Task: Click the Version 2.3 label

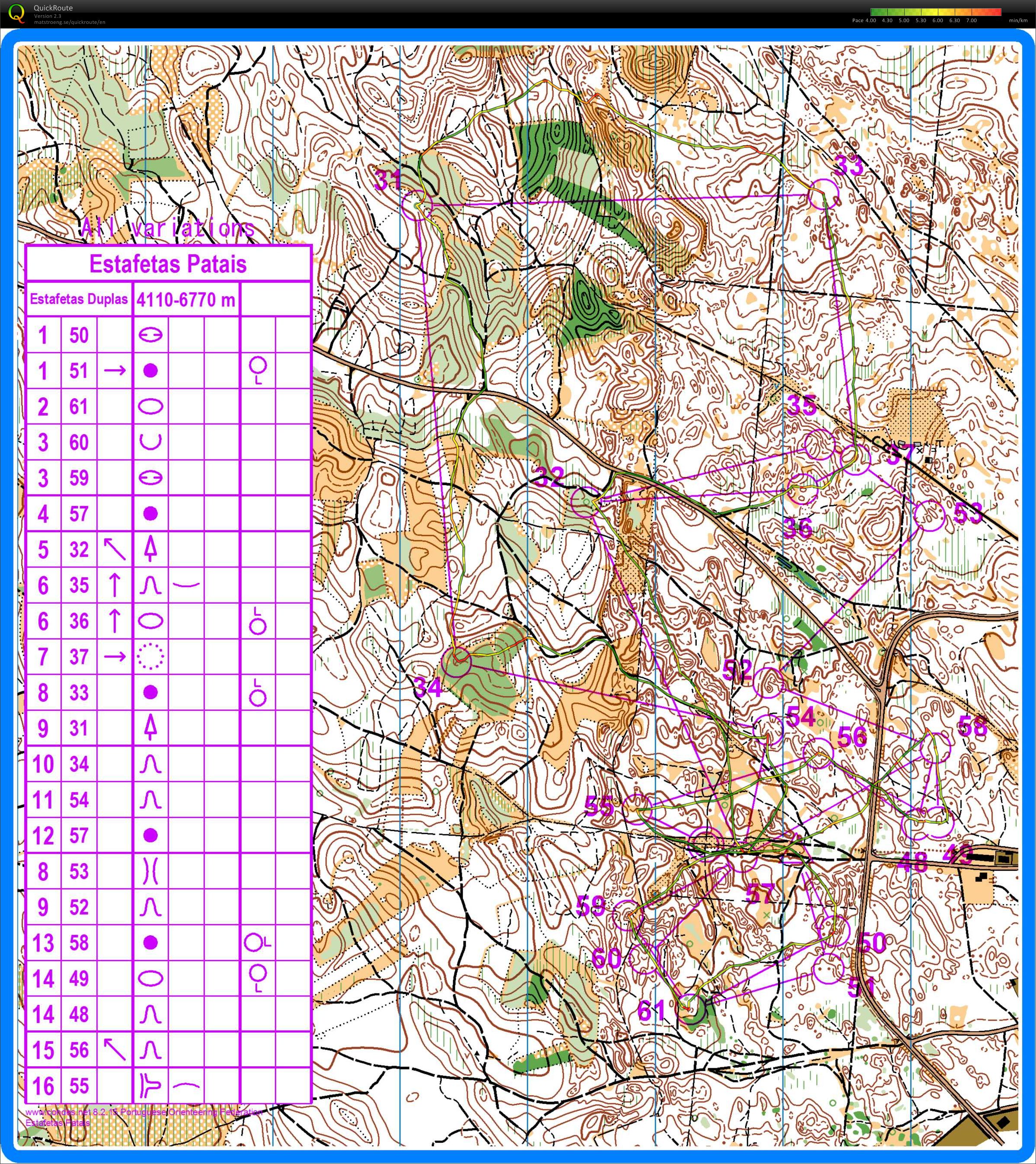Action: click(47, 16)
